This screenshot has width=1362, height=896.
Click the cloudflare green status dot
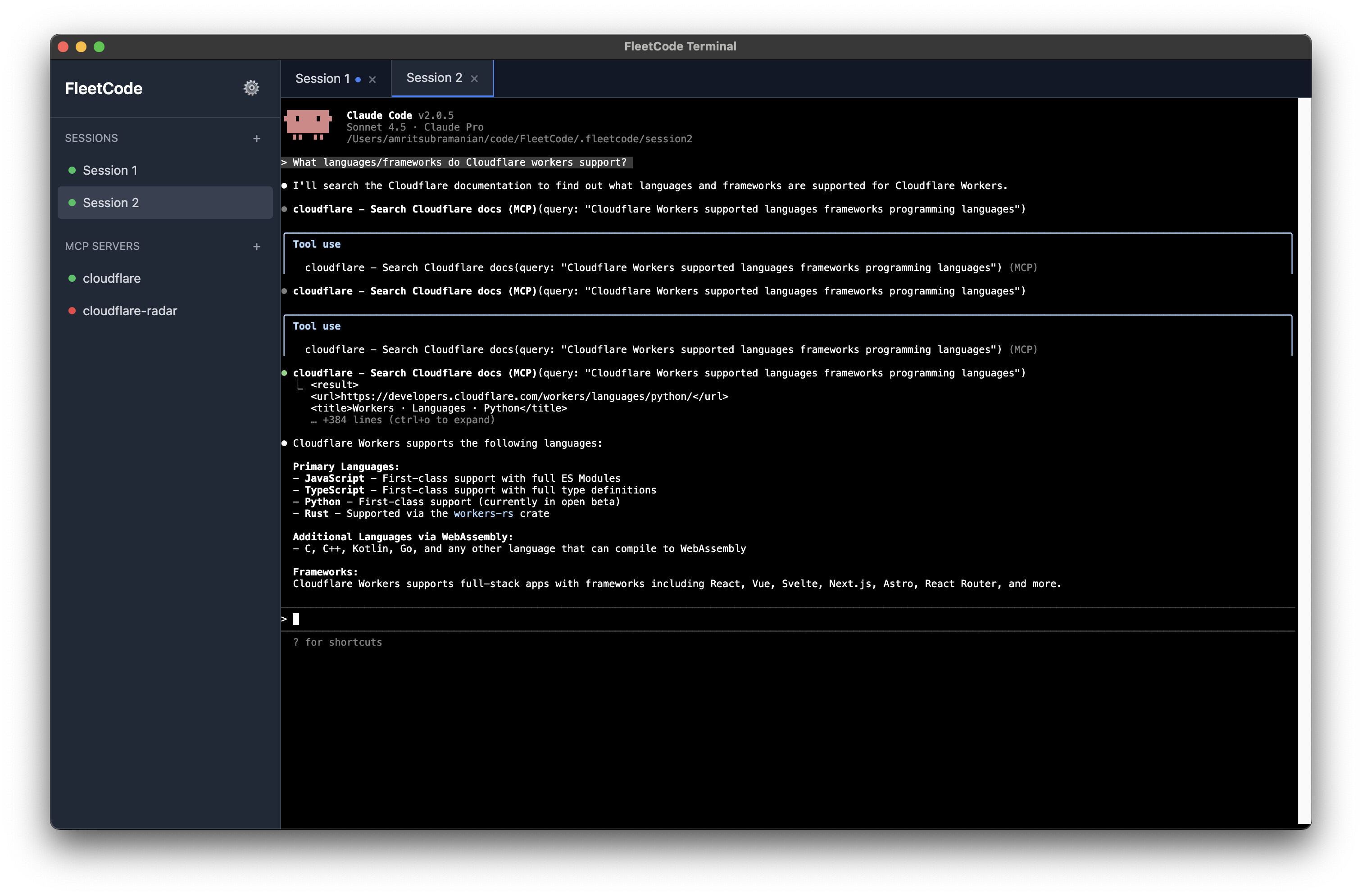pyautogui.click(x=72, y=279)
